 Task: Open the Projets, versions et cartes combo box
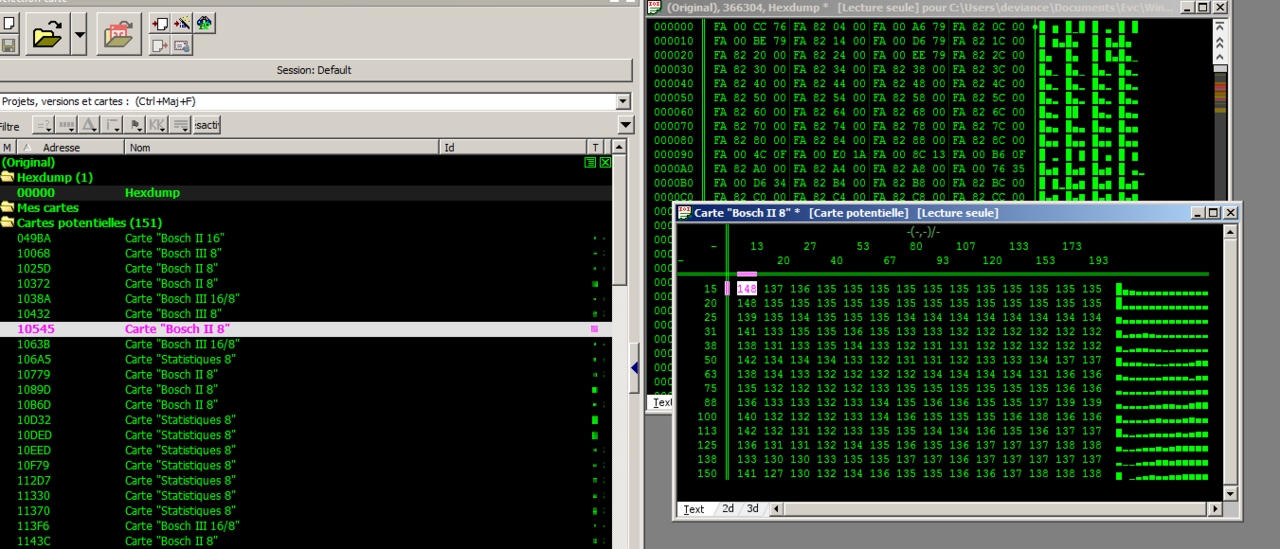[623, 101]
